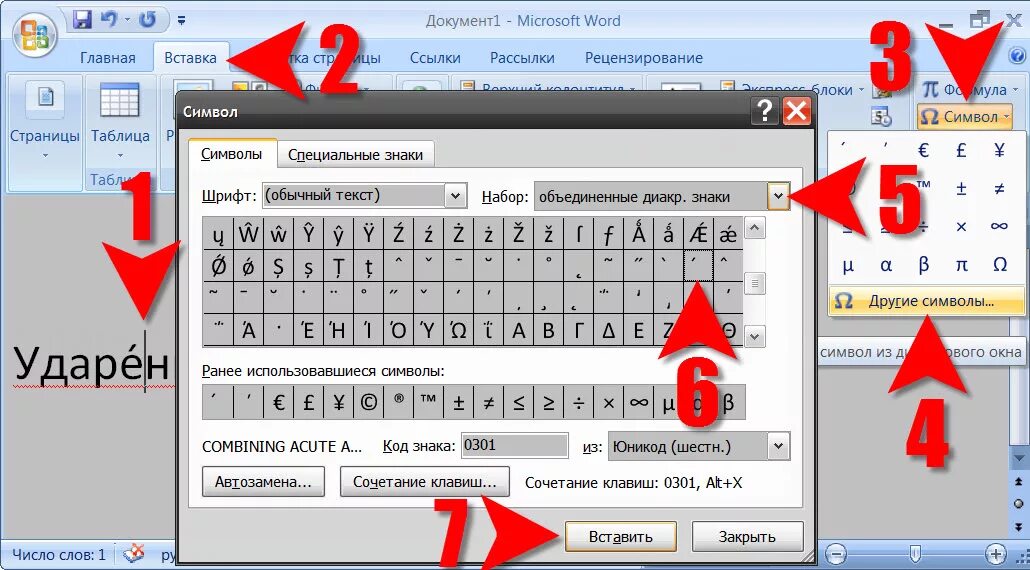1030x570 pixels.
Task: Pick © from recently used symbols
Action: (368, 403)
